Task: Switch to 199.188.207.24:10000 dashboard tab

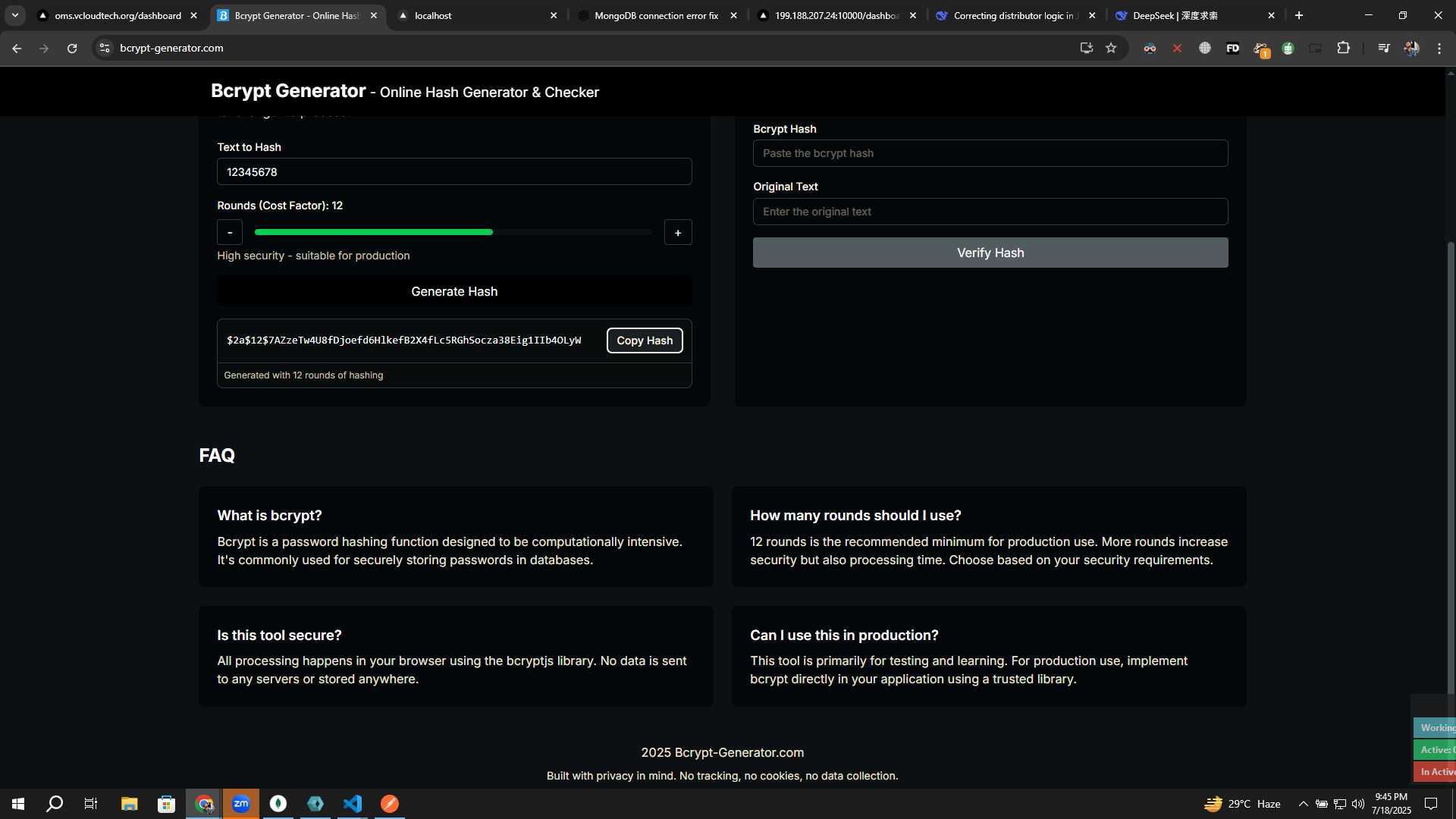Action: click(x=836, y=15)
